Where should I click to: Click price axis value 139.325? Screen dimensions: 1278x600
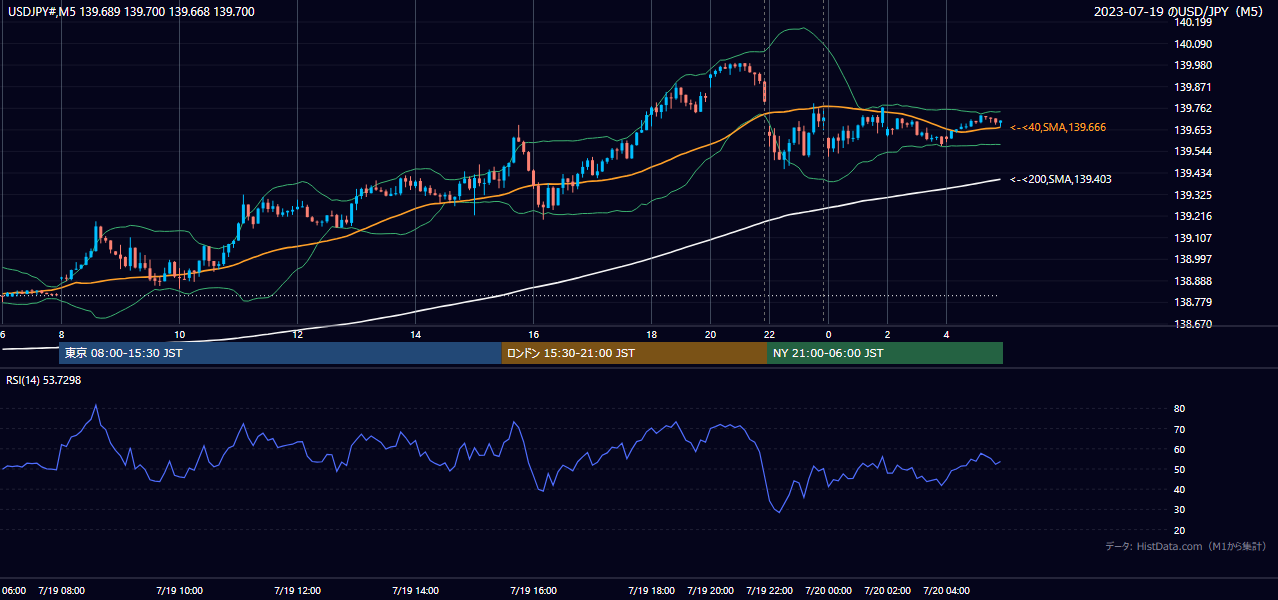point(1194,195)
